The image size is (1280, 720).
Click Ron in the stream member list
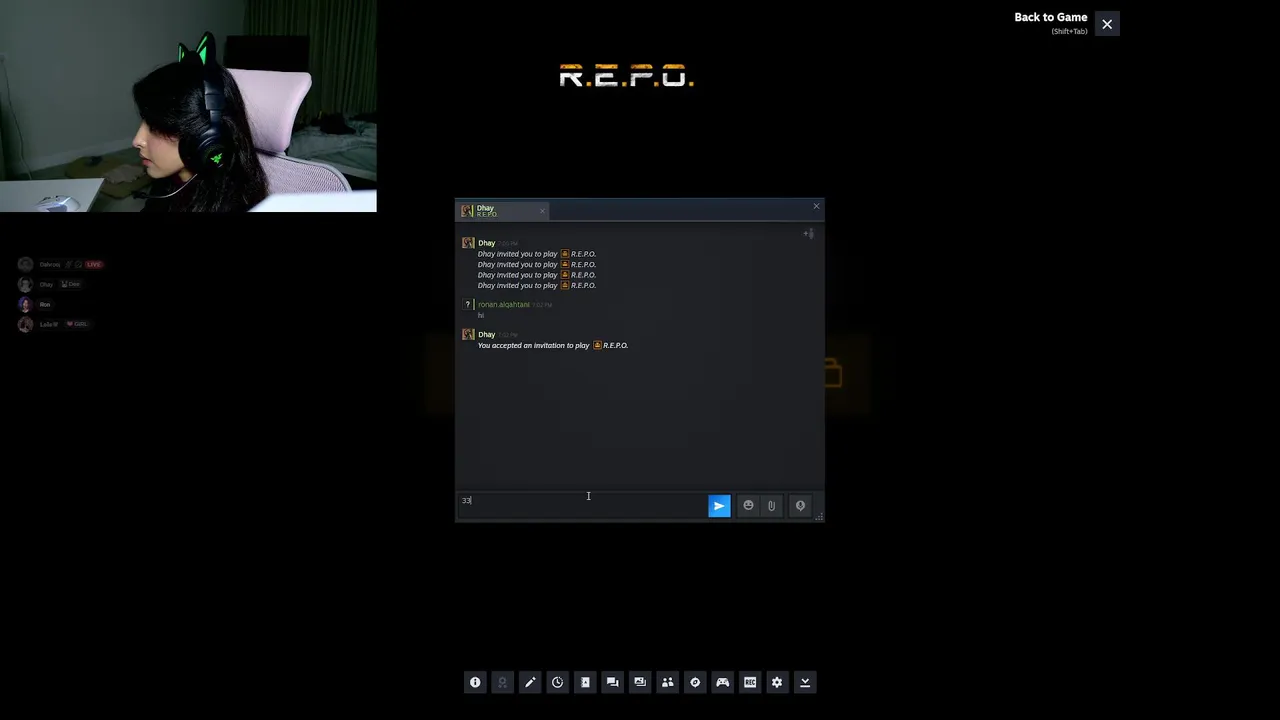44,304
